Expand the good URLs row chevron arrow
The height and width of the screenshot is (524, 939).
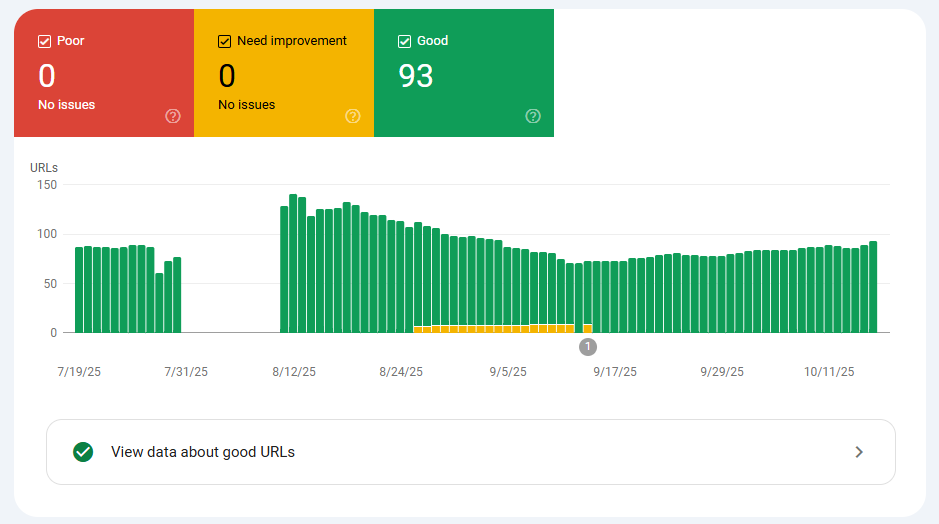(858, 452)
